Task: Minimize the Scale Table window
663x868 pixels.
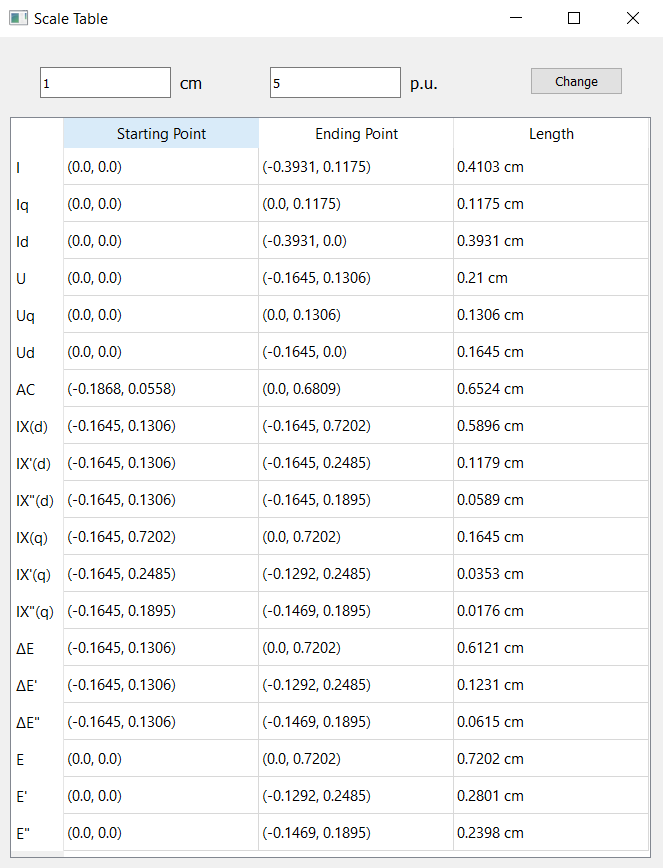Action: [516, 18]
